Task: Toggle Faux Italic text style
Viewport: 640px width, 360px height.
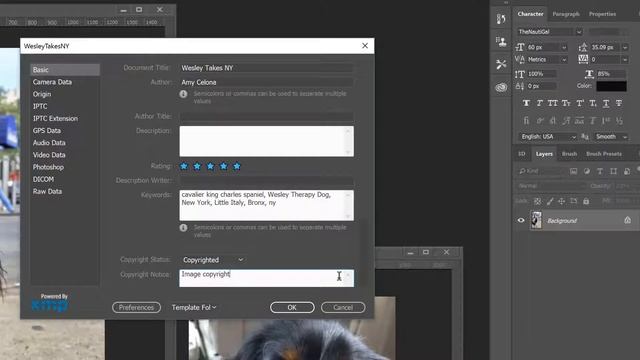Action: click(x=540, y=103)
